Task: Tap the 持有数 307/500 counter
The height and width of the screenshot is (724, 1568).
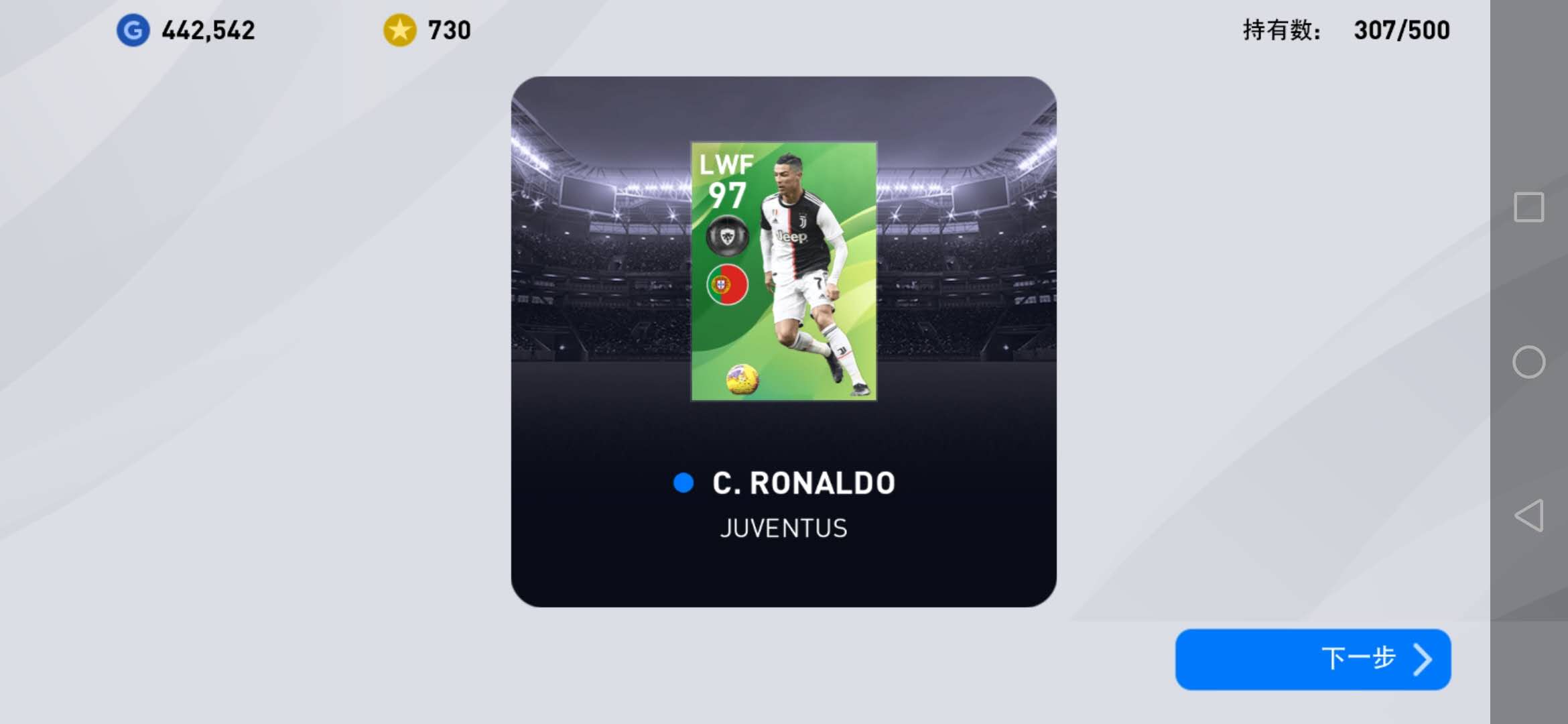Action: (x=1346, y=31)
